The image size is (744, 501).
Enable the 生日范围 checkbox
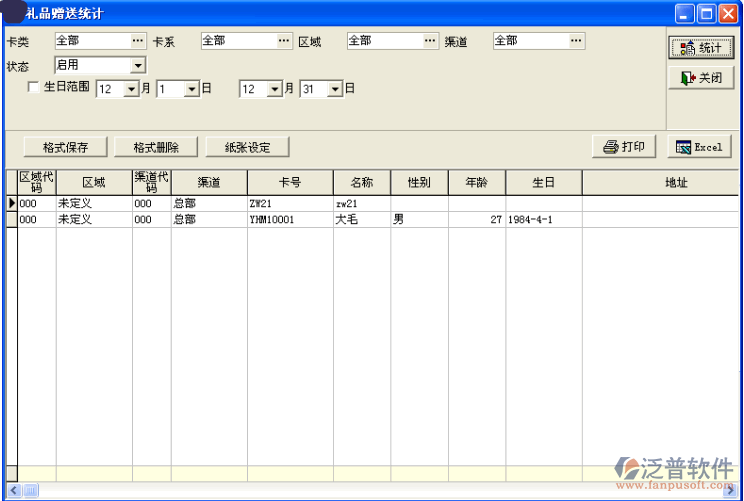(34, 87)
